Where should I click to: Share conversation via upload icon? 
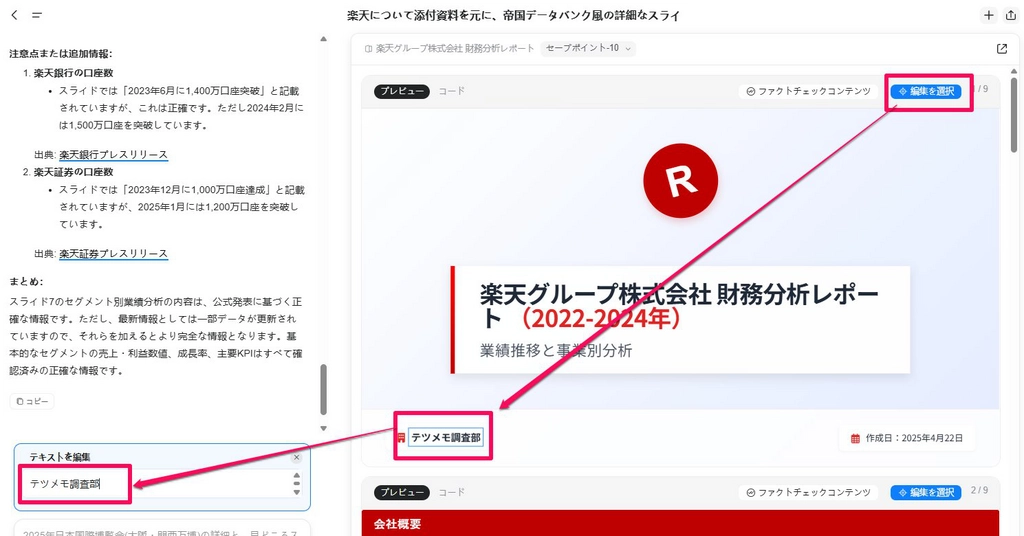point(1010,15)
